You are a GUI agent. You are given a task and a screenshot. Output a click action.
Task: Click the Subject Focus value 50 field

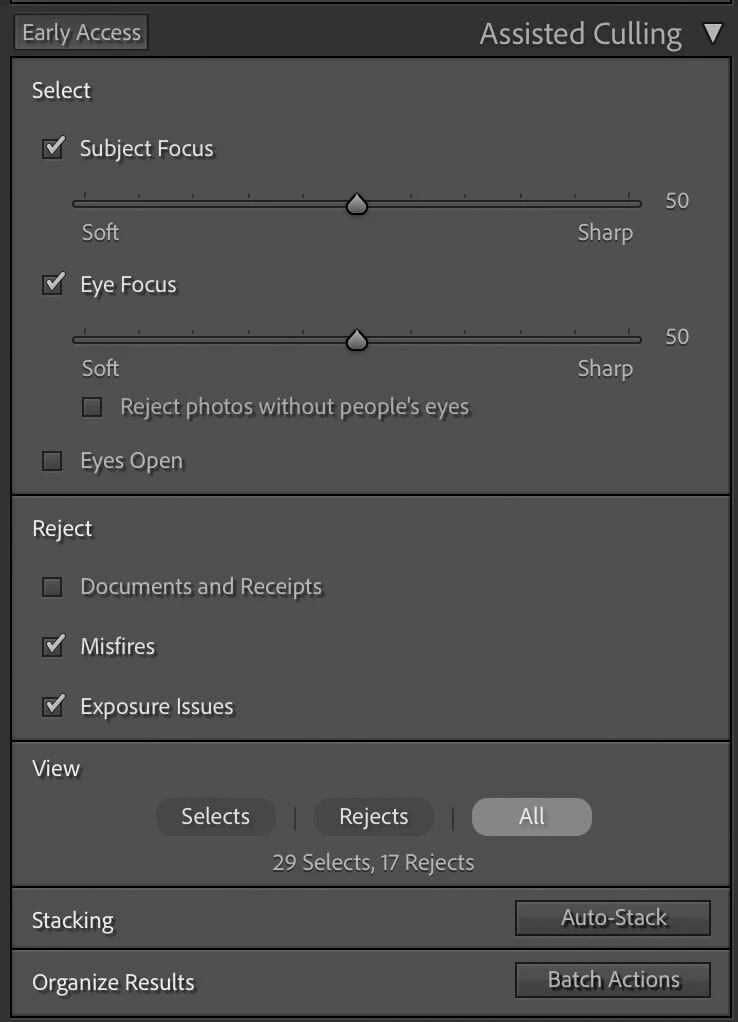[677, 201]
